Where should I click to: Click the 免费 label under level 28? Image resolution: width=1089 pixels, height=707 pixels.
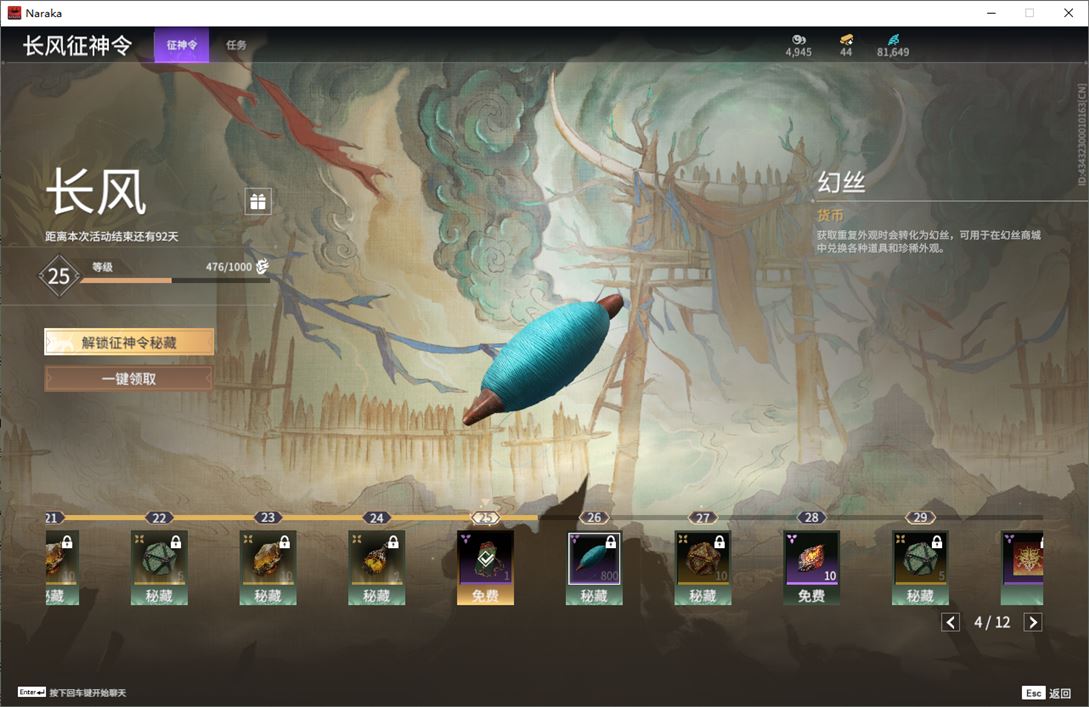pyautogui.click(x=811, y=595)
